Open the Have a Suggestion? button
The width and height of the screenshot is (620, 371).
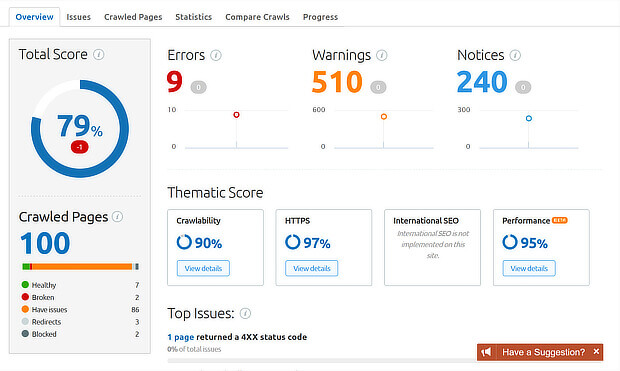[x=540, y=352]
